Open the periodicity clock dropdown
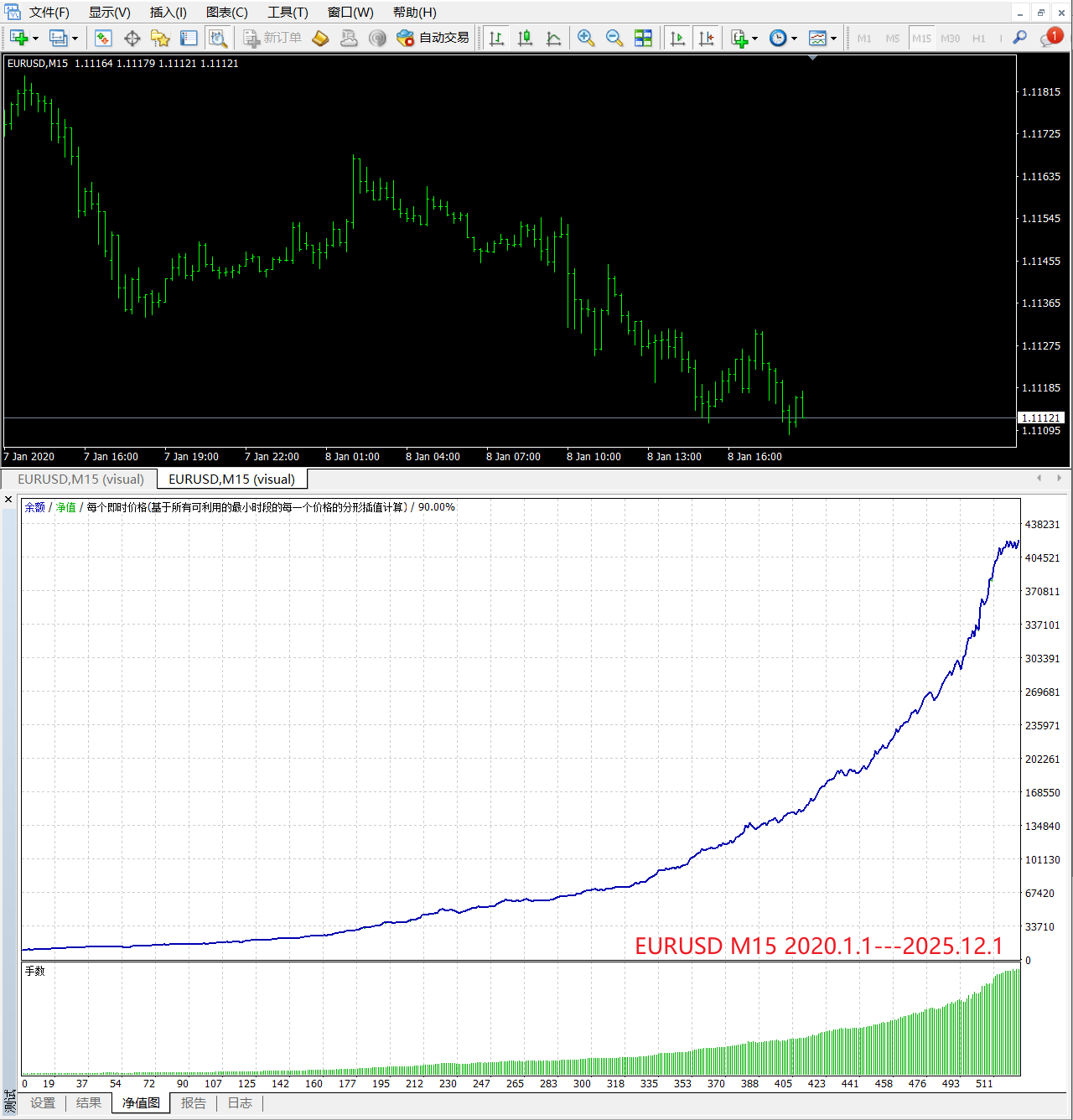Viewport: 1073px width, 1120px height. (x=794, y=39)
